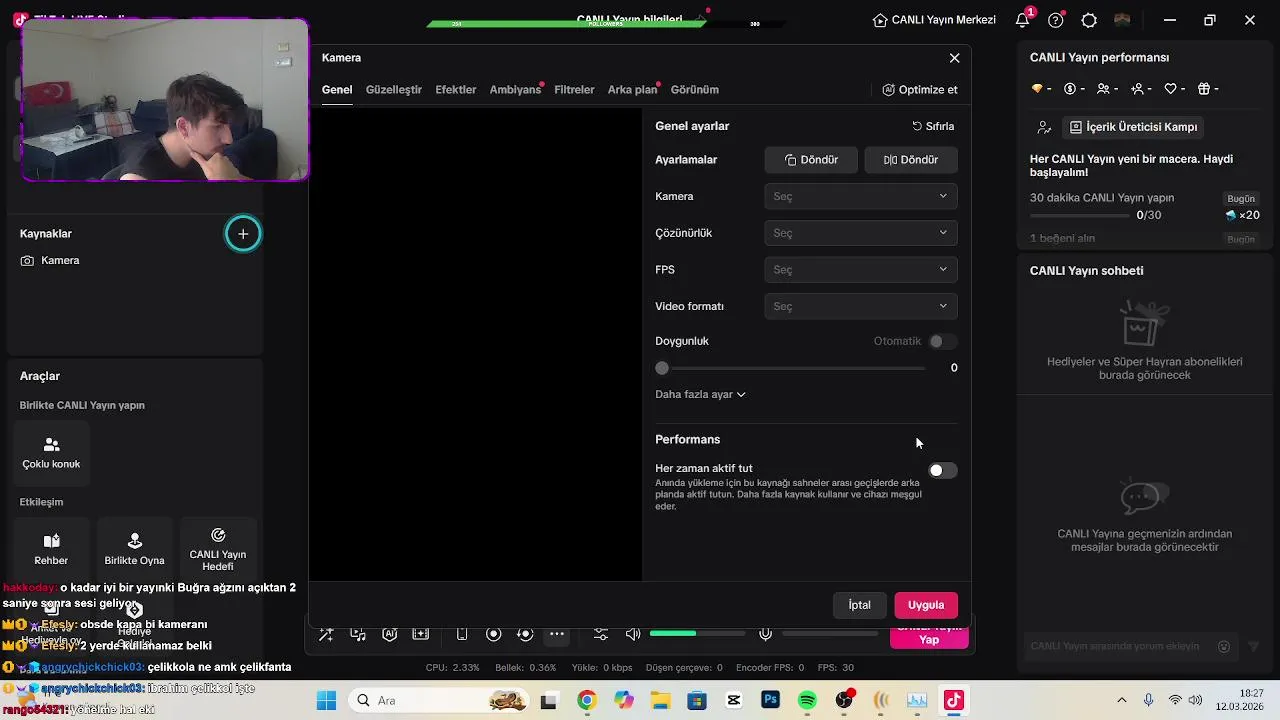Open CANLI Yayın Merkezi
This screenshot has width=1280, height=720.
934,20
